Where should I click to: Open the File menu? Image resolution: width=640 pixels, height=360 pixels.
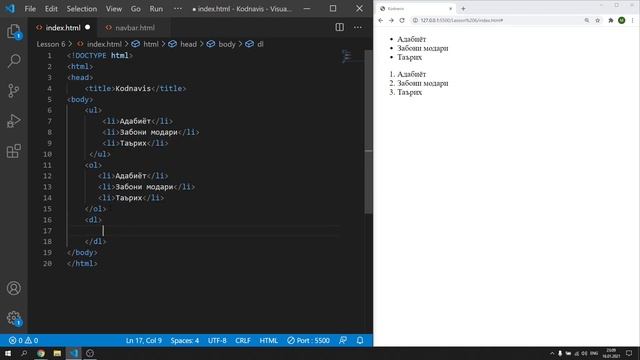click(x=30, y=9)
